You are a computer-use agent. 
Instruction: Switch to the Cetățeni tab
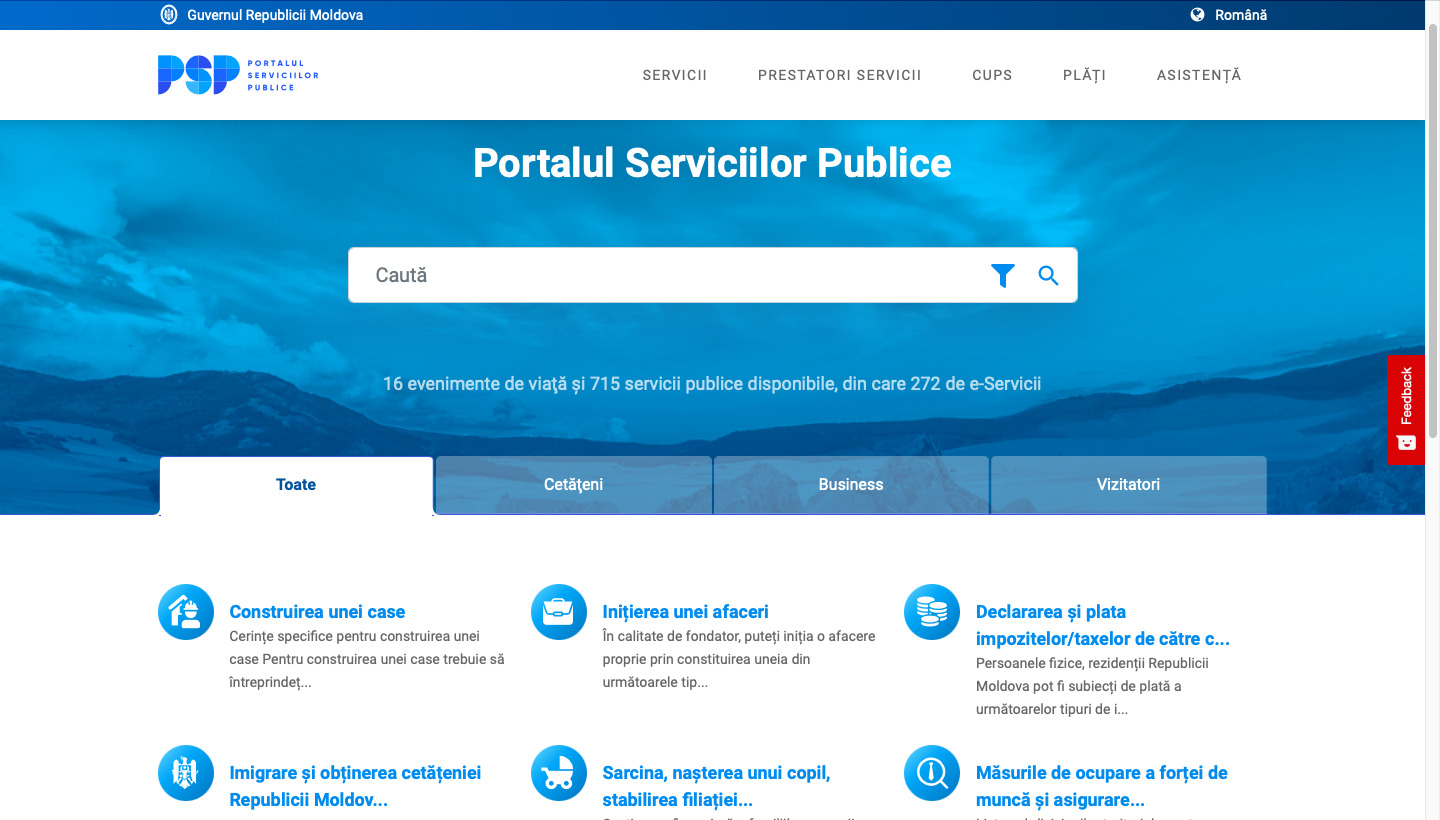coord(573,485)
